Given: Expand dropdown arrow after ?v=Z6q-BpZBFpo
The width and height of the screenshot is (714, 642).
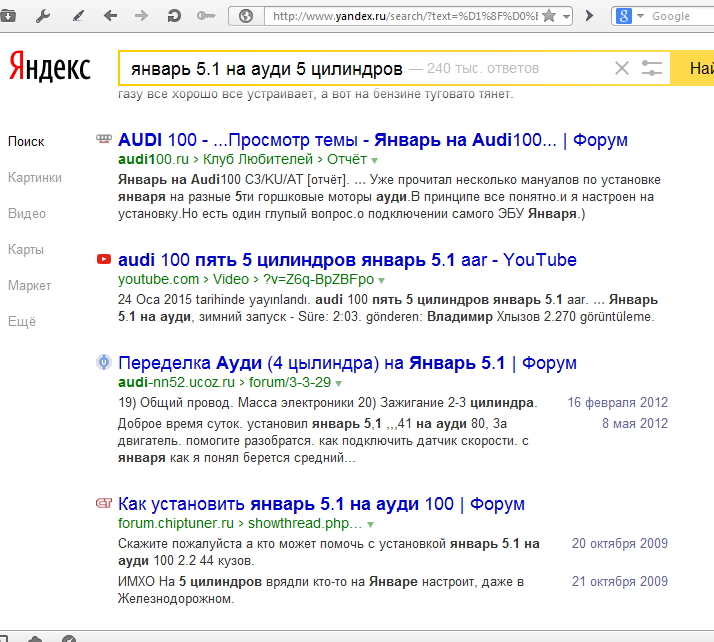Looking at the screenshot, I should 382,280.
